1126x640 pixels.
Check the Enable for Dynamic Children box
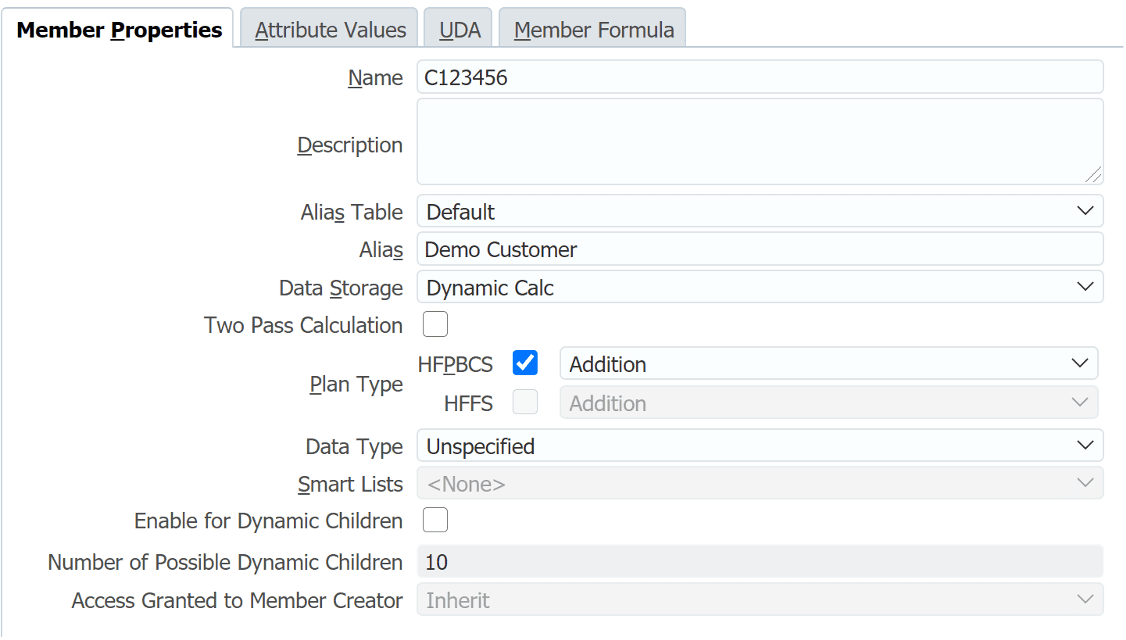pos(435,521)
